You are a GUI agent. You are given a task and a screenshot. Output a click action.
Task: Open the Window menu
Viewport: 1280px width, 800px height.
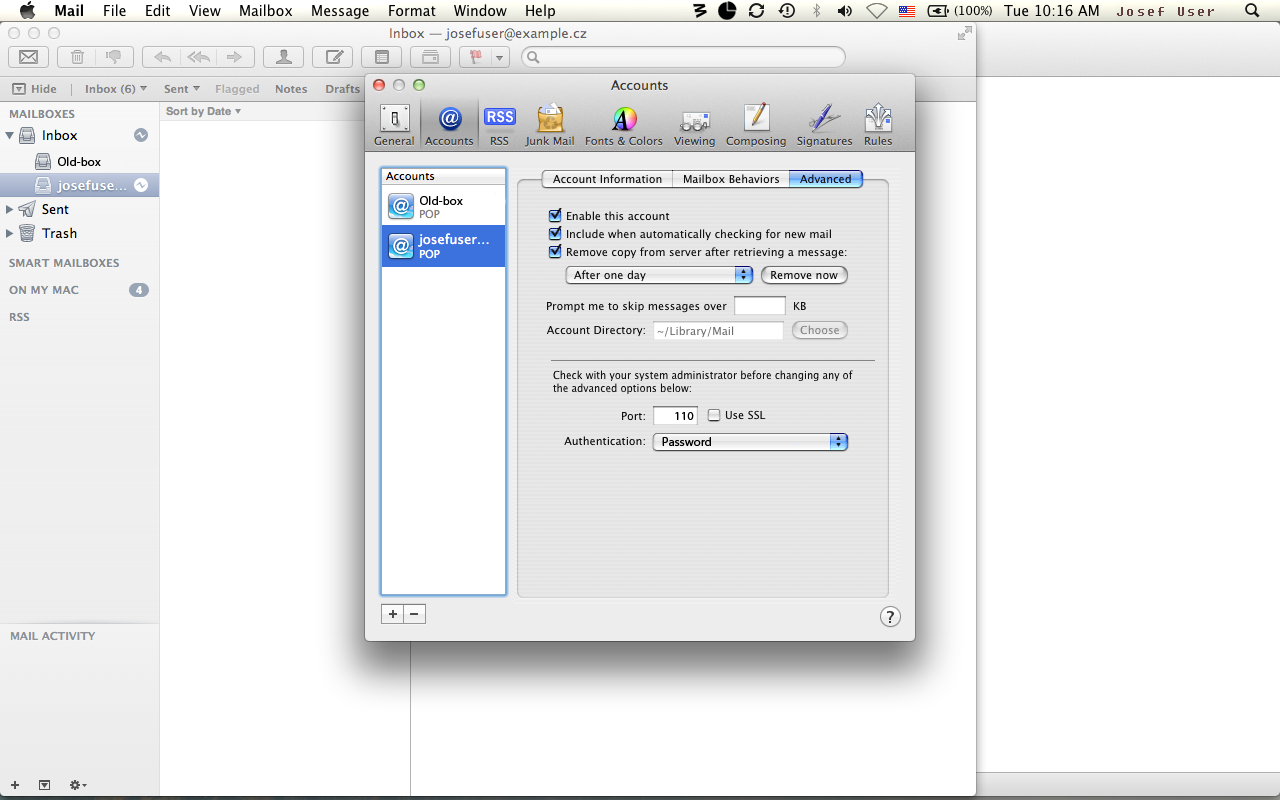tap(480, 11)
